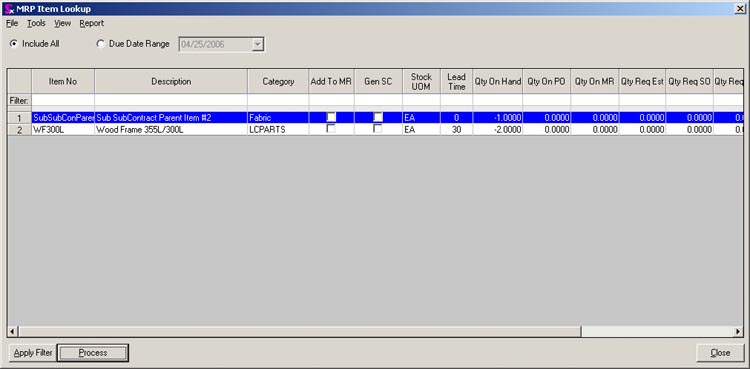Click the Category column header
Screen dimensions: 750x369
278,82
